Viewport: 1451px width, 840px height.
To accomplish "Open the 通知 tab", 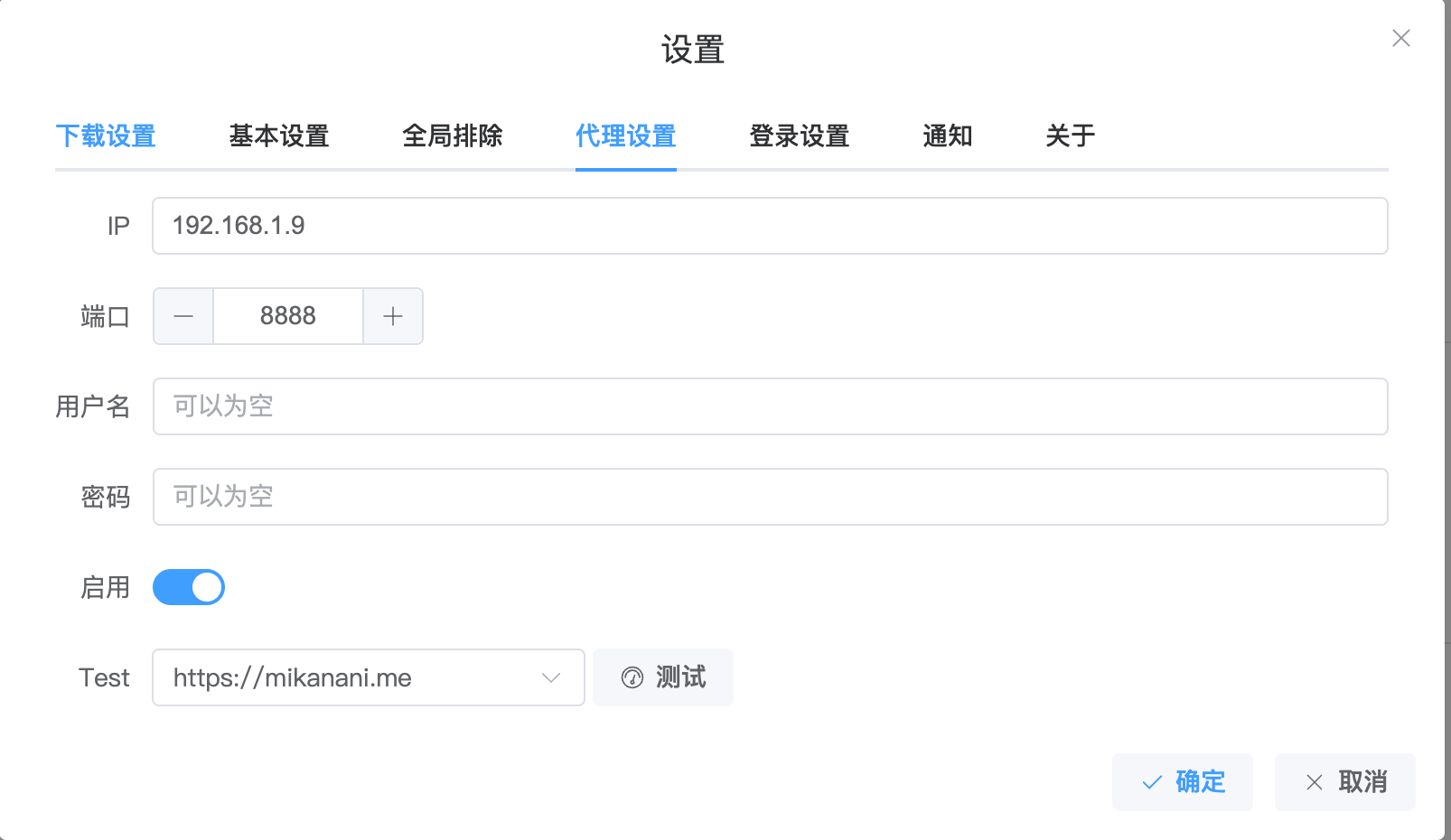I will click(948, 136).
